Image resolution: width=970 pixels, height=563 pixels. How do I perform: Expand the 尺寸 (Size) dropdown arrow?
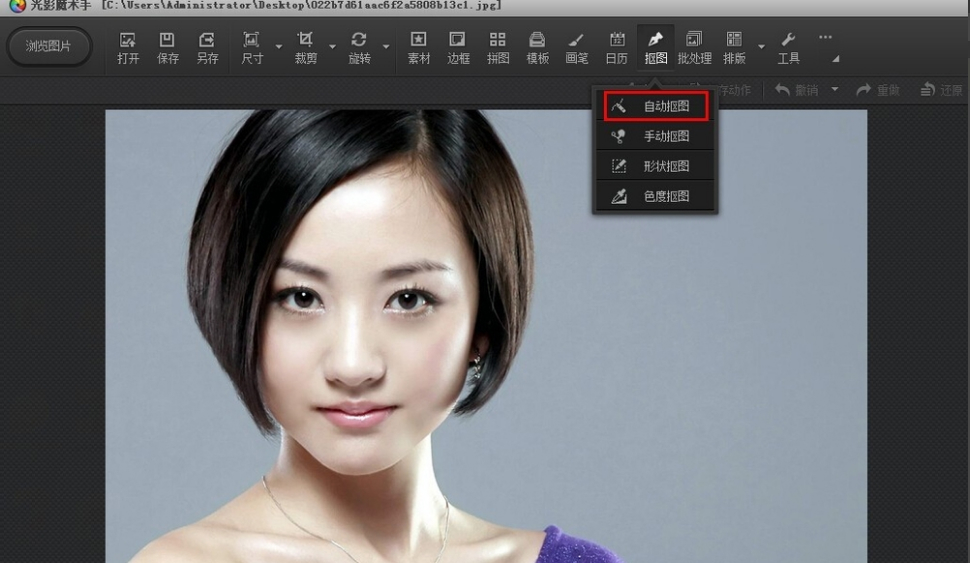pyautogui.click(x=278, y=46)
